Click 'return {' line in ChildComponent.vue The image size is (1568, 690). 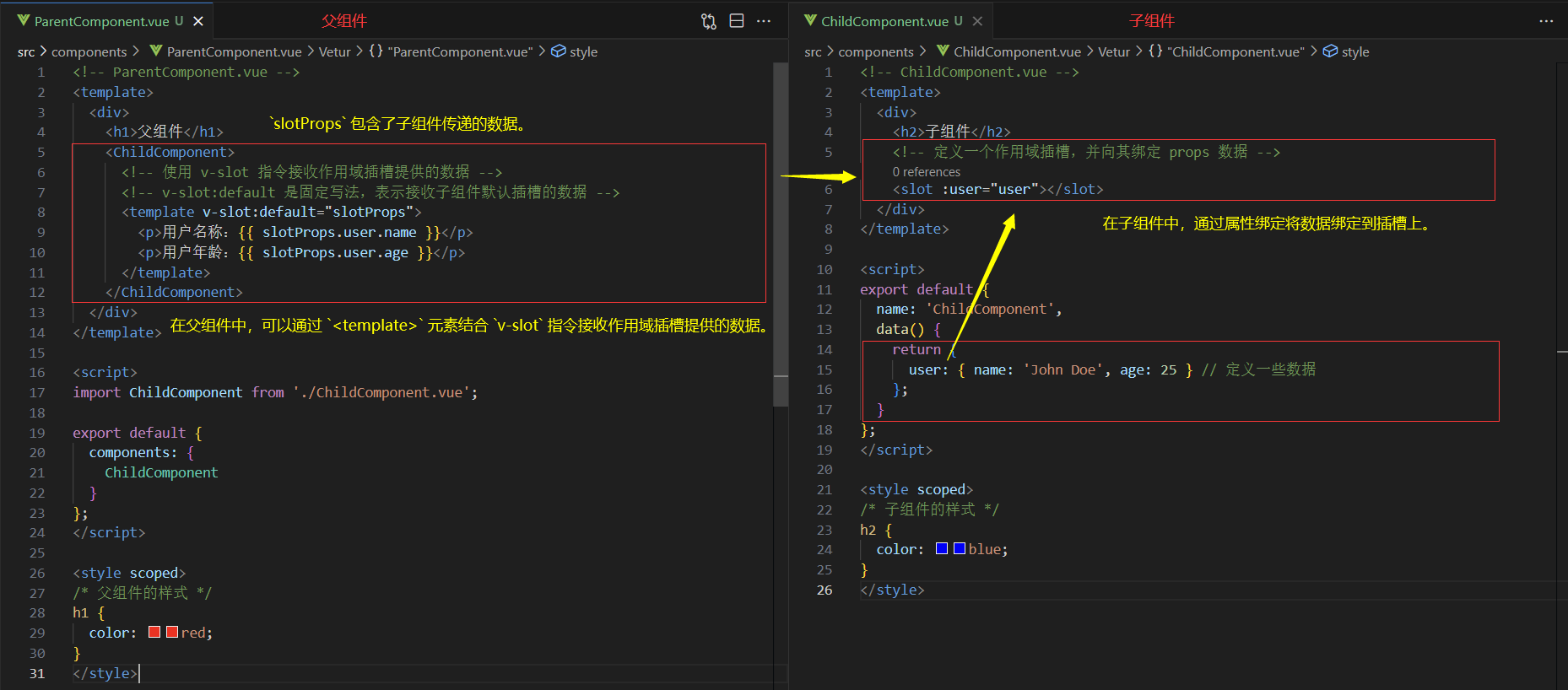tap(924, 349)
